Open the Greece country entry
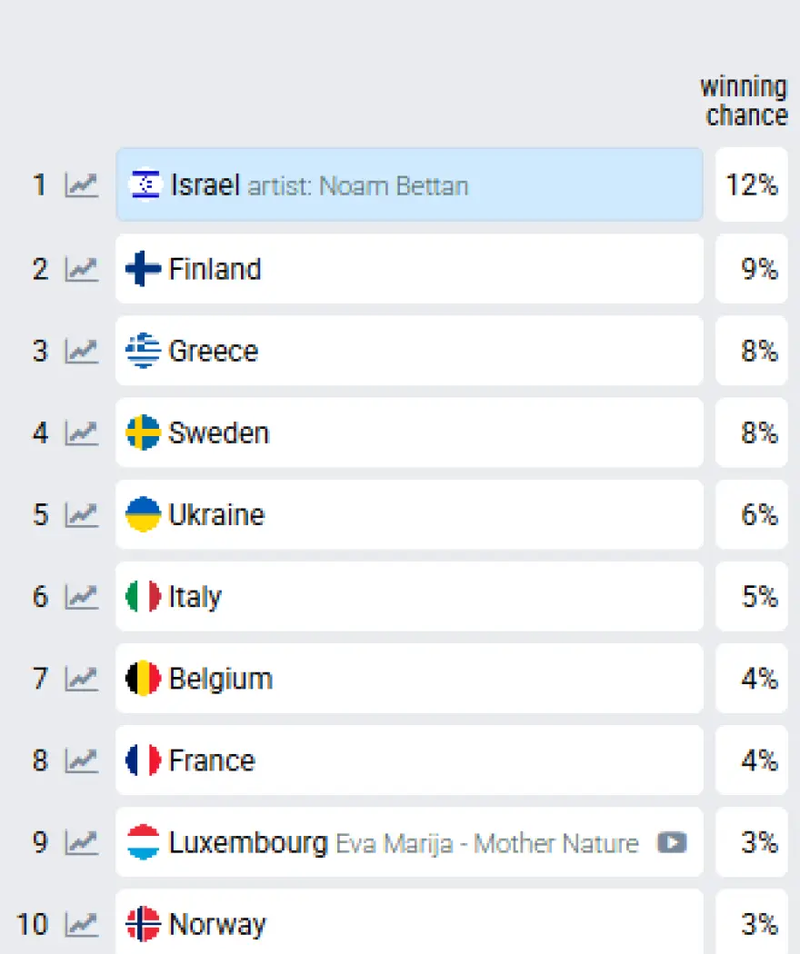Viewport: 800px width, 954px height. click(x=409, y=350)
